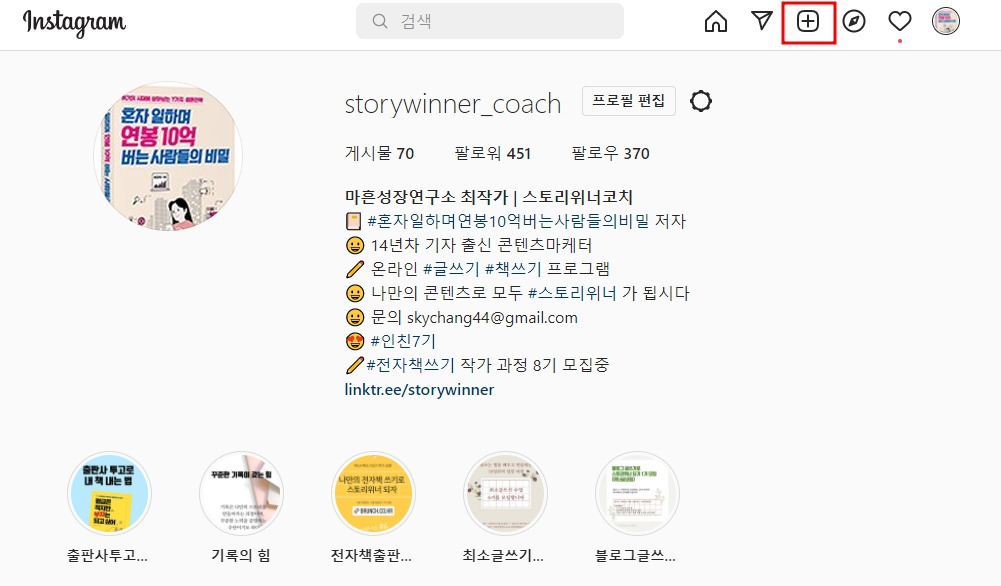Create new post with plus icon
The image size is (1001, 586).
point(808,21)
